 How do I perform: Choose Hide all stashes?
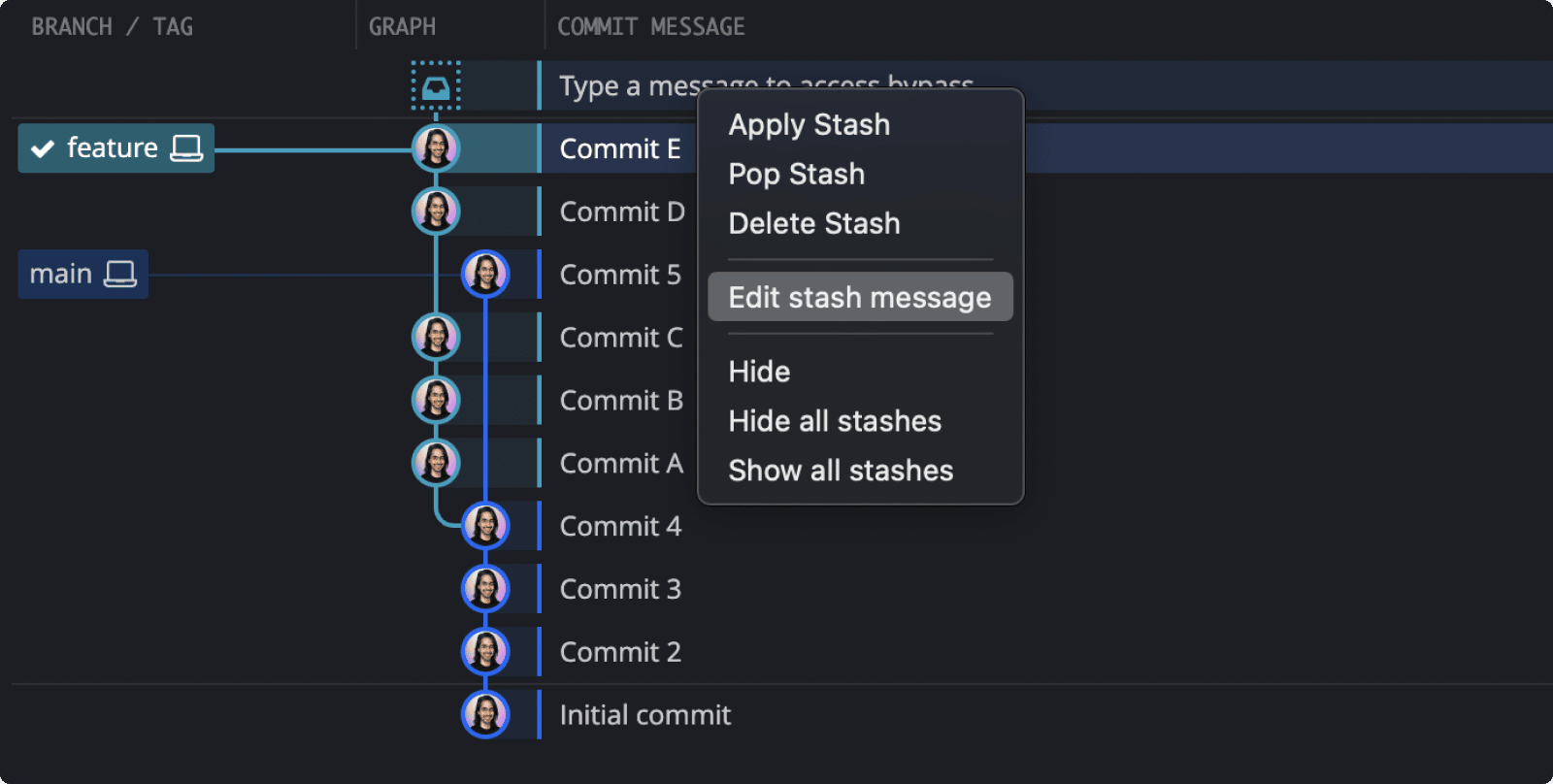(835, 421)
